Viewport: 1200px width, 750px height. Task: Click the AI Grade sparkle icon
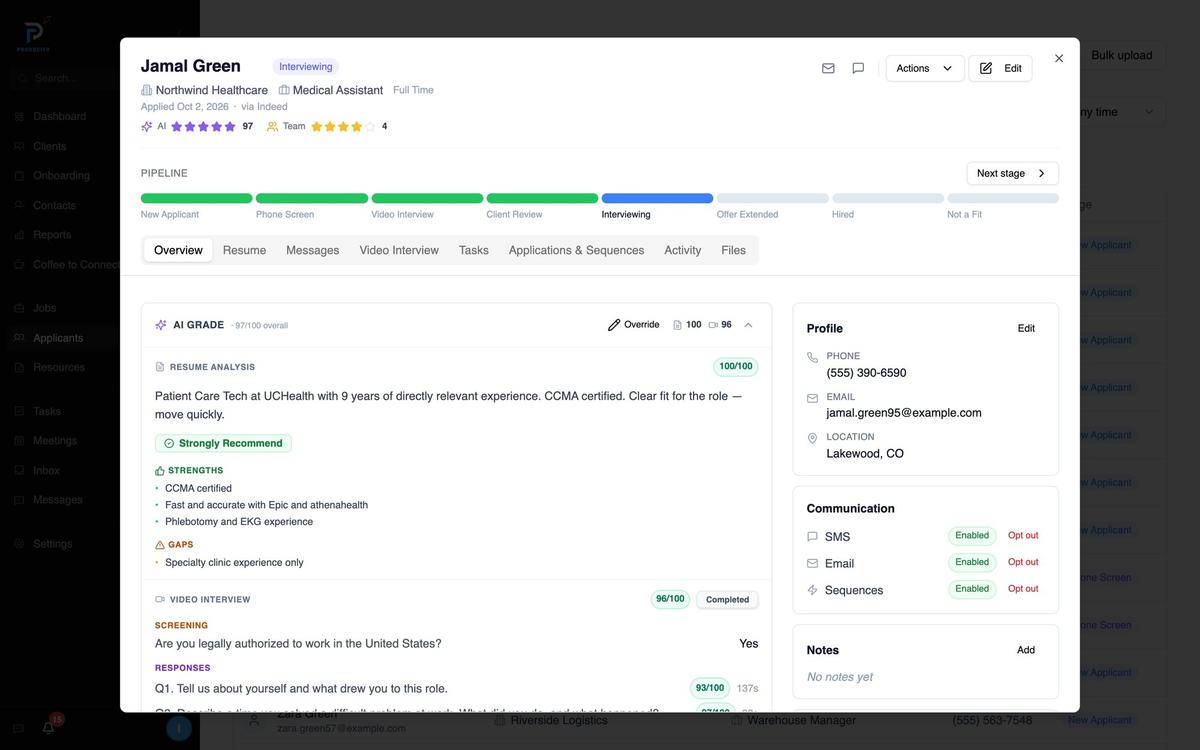[x=161, y=325]
